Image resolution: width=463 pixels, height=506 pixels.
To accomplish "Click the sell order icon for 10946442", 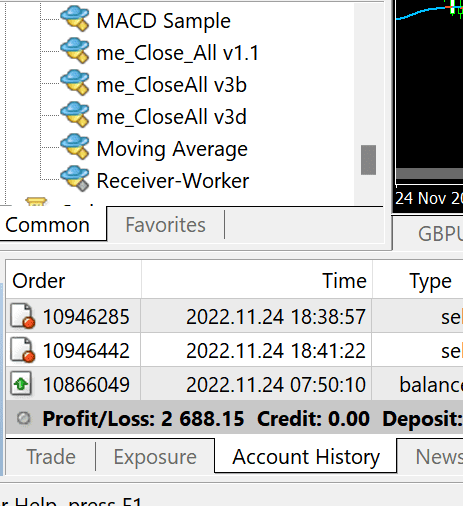I will click(x=22, y=350).
